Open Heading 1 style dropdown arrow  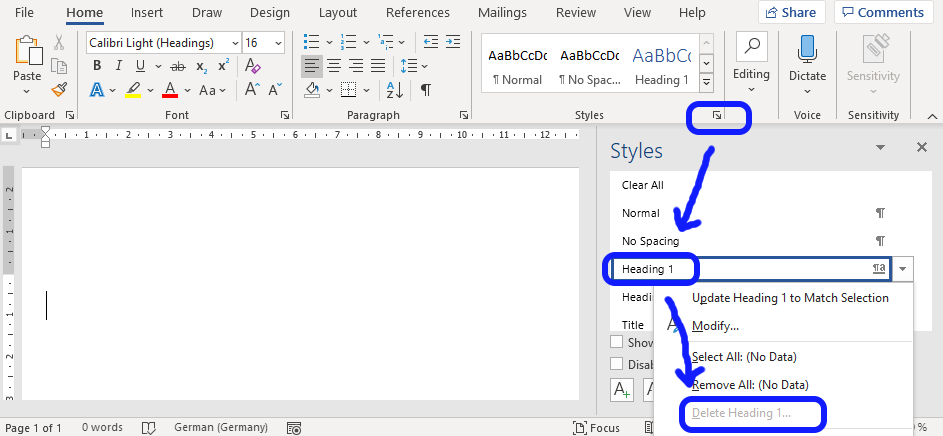point(902,269)
